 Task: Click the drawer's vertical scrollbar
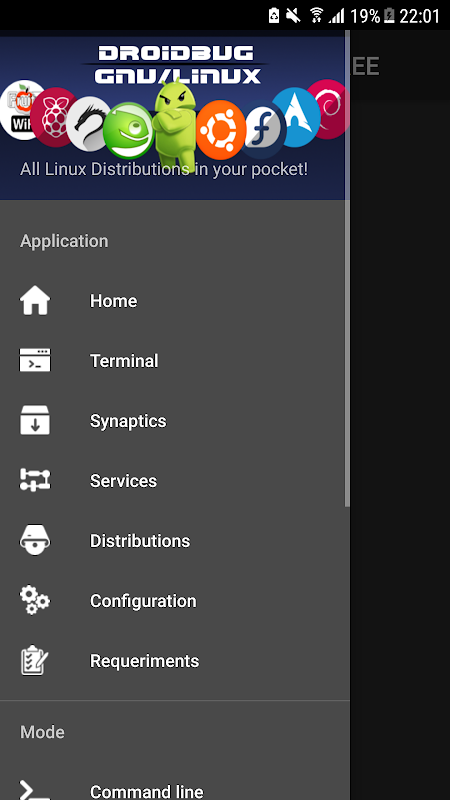click(x=347, y=268)
